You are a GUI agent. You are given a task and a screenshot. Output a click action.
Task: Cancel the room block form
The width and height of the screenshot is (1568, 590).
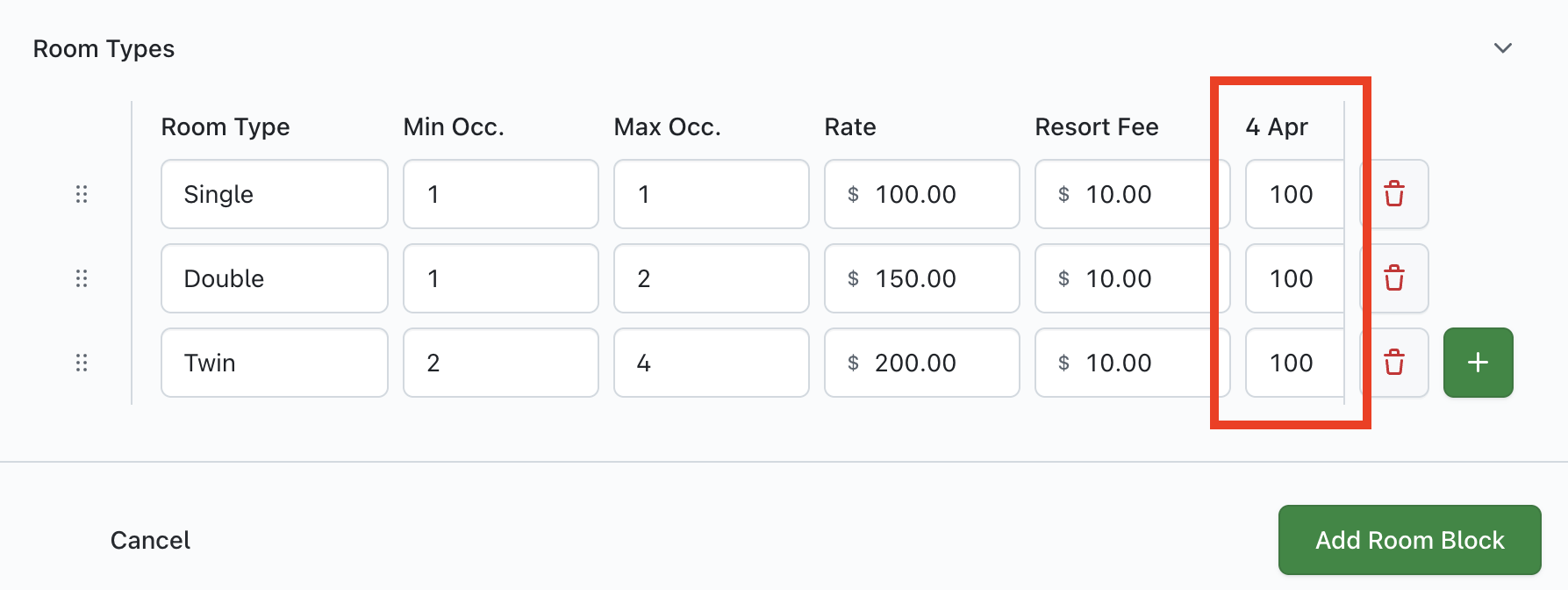[x=150, y=540]
